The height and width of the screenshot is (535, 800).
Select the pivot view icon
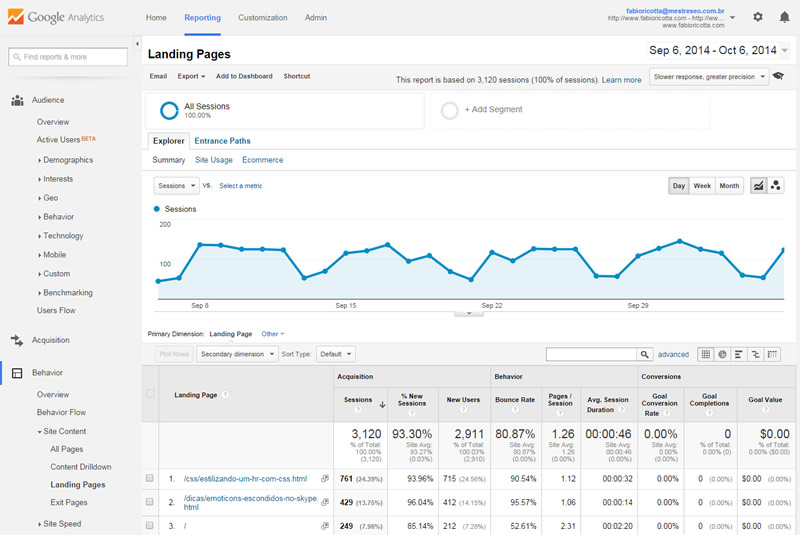point(772,354)
